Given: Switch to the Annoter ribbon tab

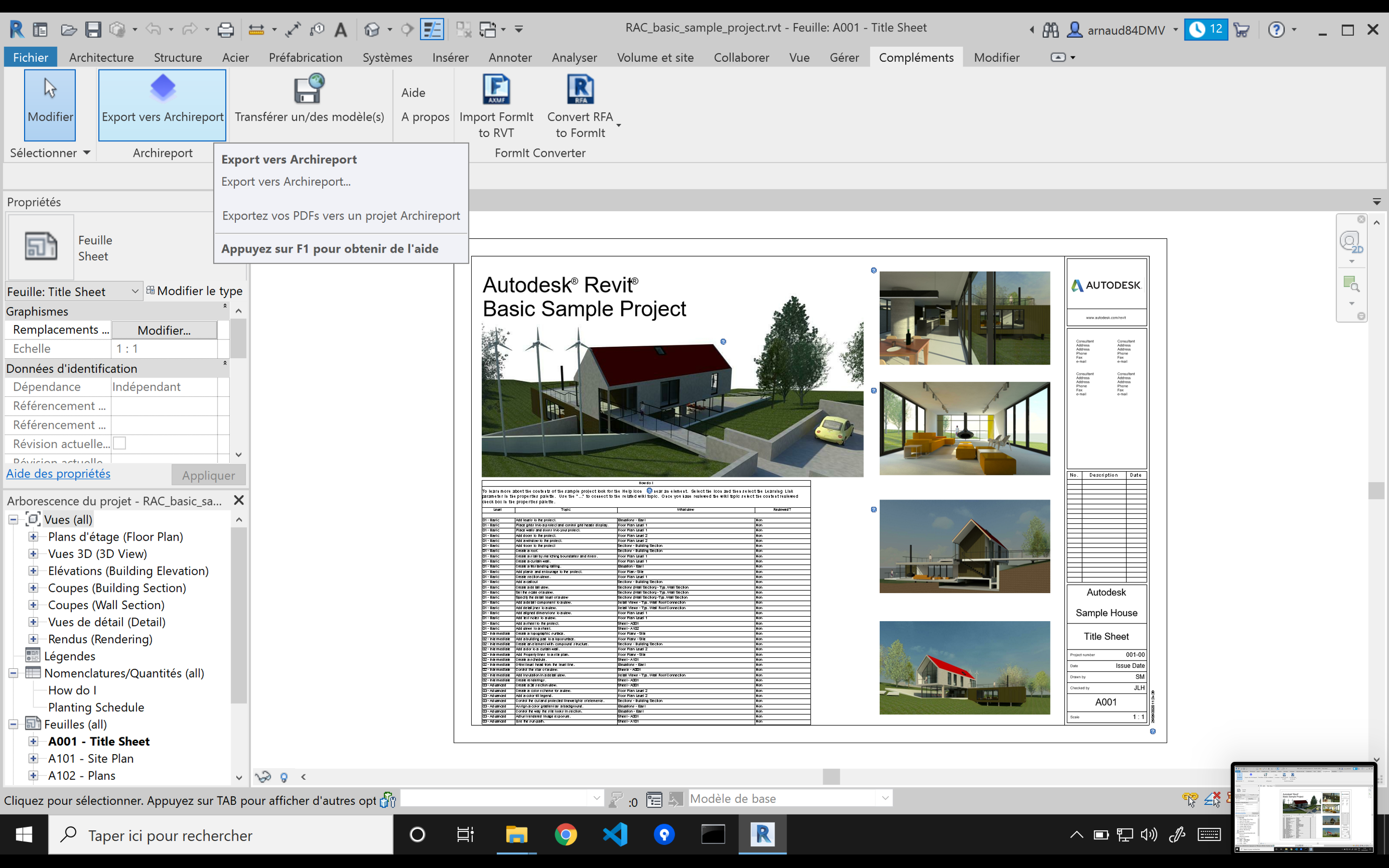Looking at the screenshot, I should tap(510, 57).
